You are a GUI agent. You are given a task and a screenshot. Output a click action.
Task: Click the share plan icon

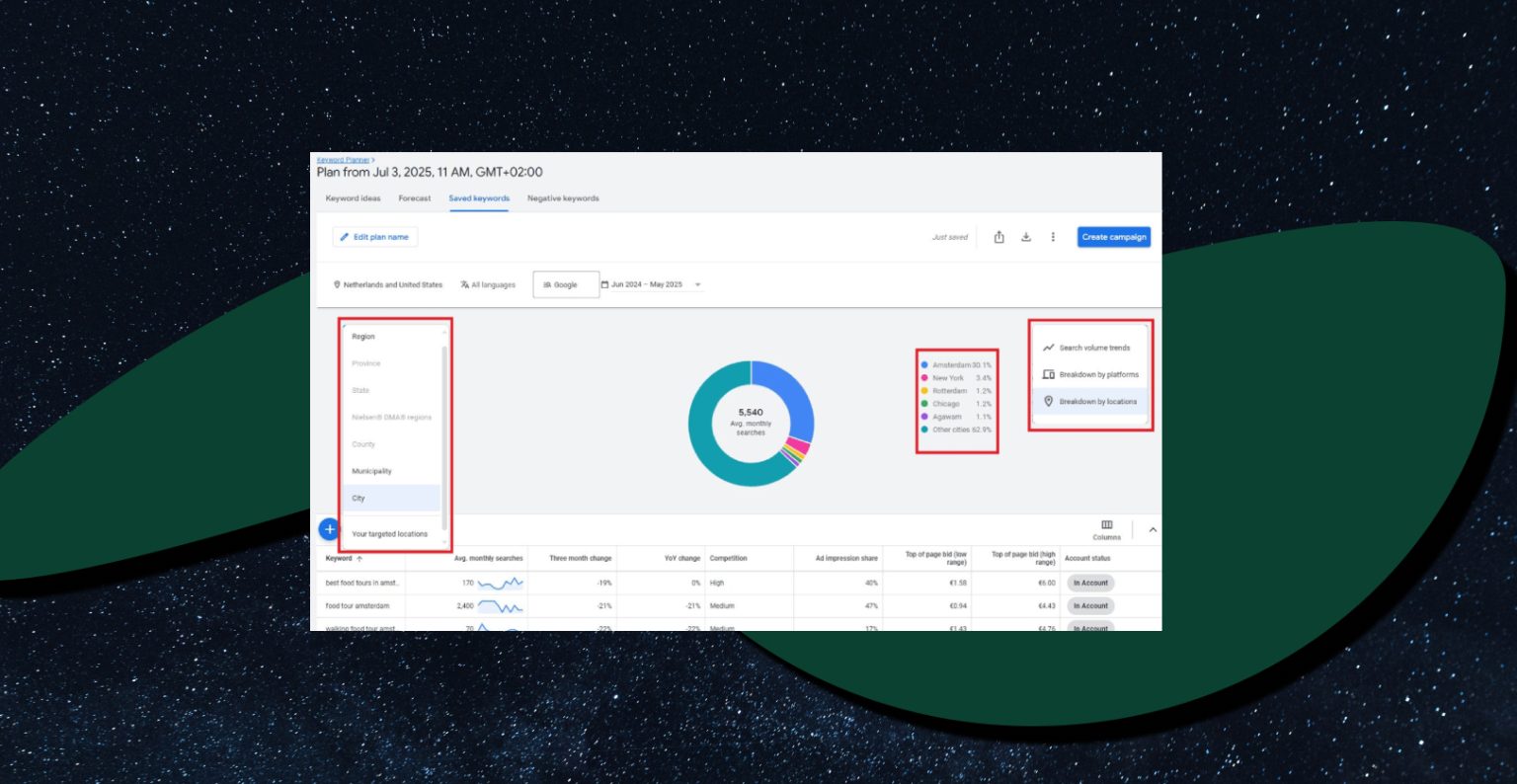click(998, 237)
